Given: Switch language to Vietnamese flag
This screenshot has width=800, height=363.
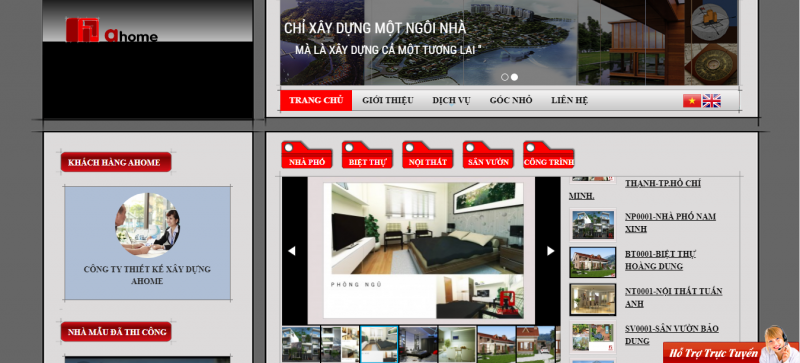Looking at the screenshot, I should tap(691, 101).
